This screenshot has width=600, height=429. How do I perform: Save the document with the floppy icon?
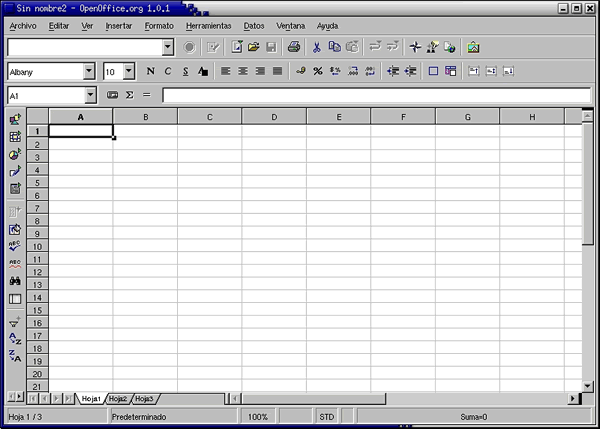271,47
